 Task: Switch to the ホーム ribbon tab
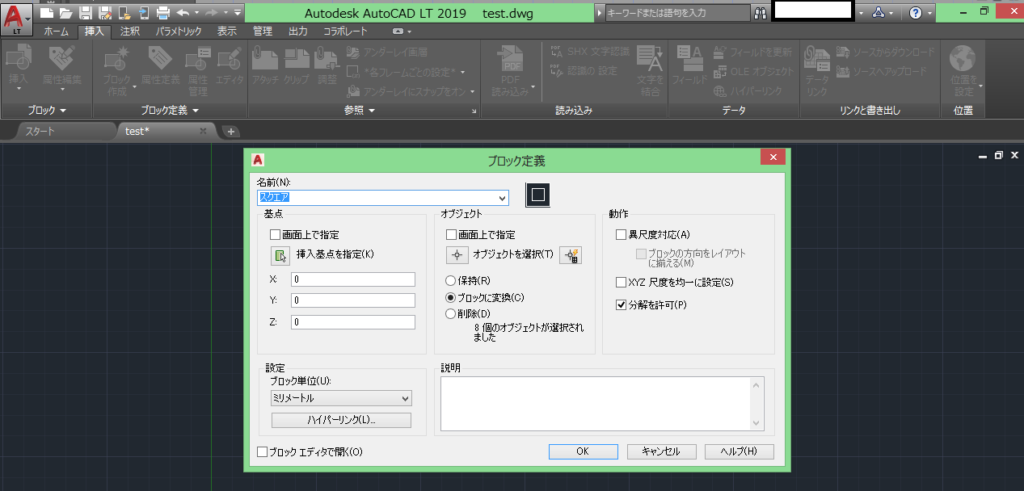(56, 31)
